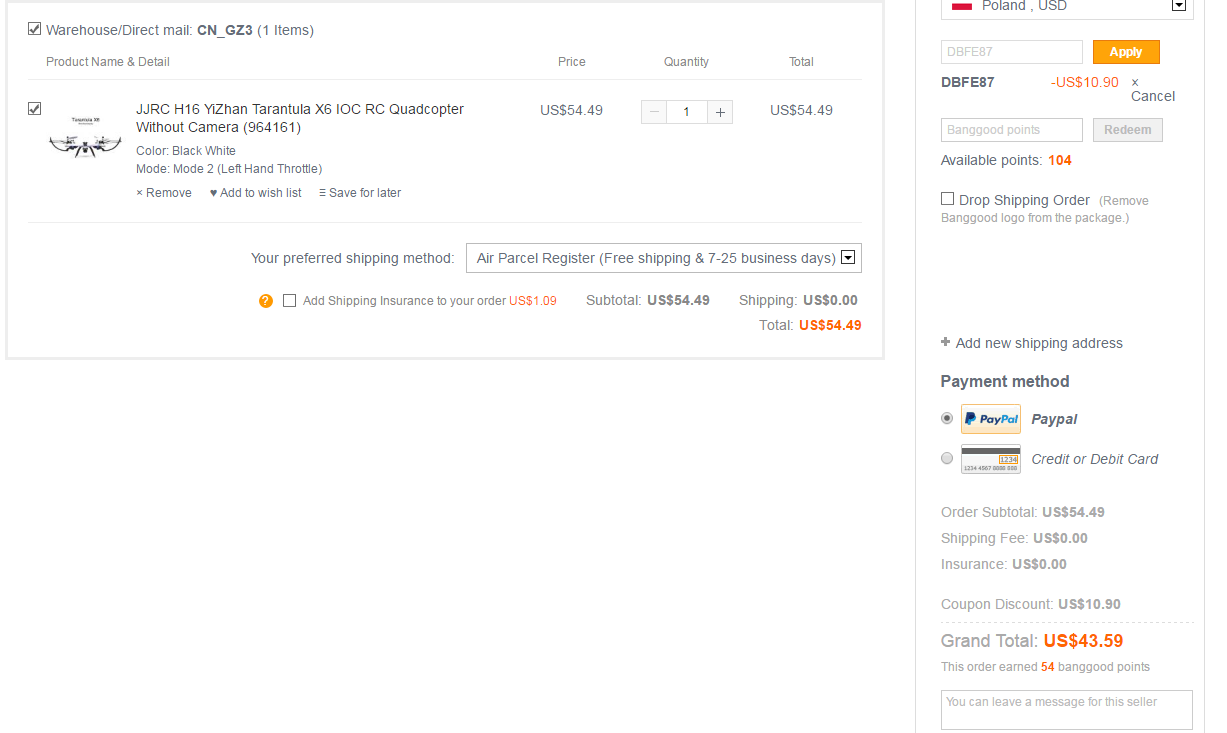
Task: Save the quadcopter for later
Action: 360,193
